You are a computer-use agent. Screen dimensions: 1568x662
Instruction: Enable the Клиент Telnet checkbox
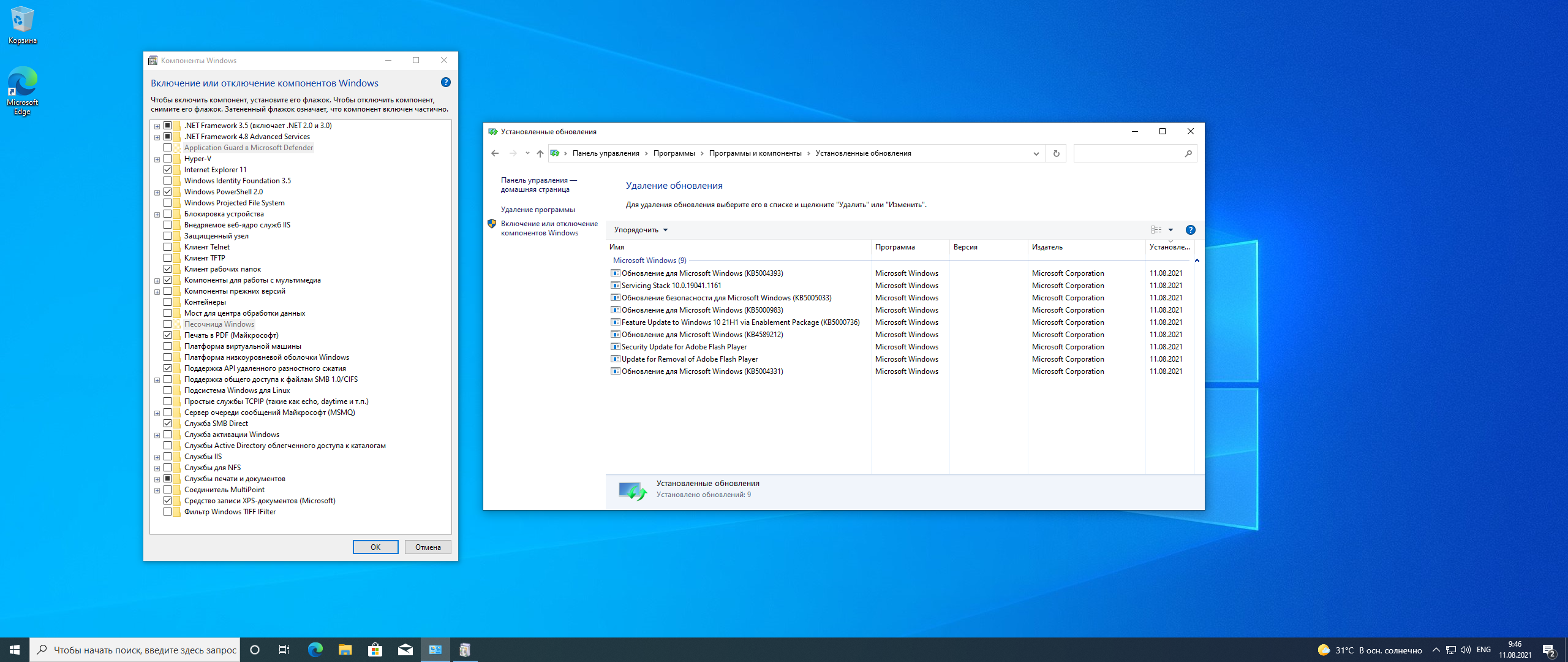pos(167,247)
